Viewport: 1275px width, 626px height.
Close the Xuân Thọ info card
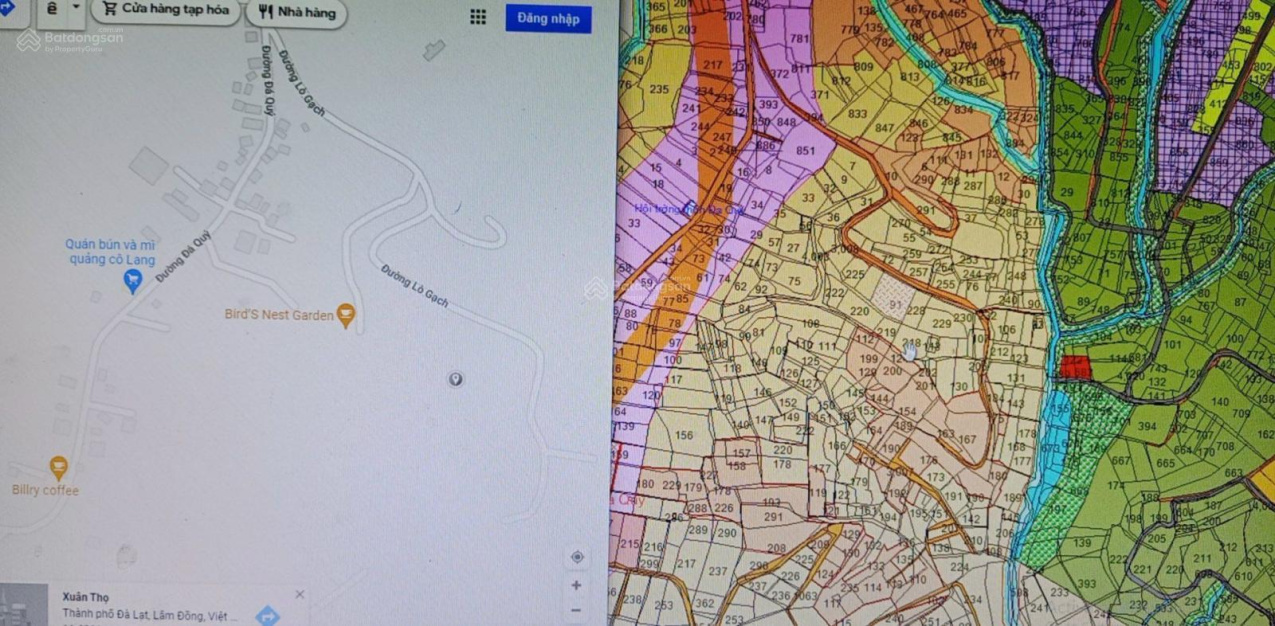coord(299,595)
